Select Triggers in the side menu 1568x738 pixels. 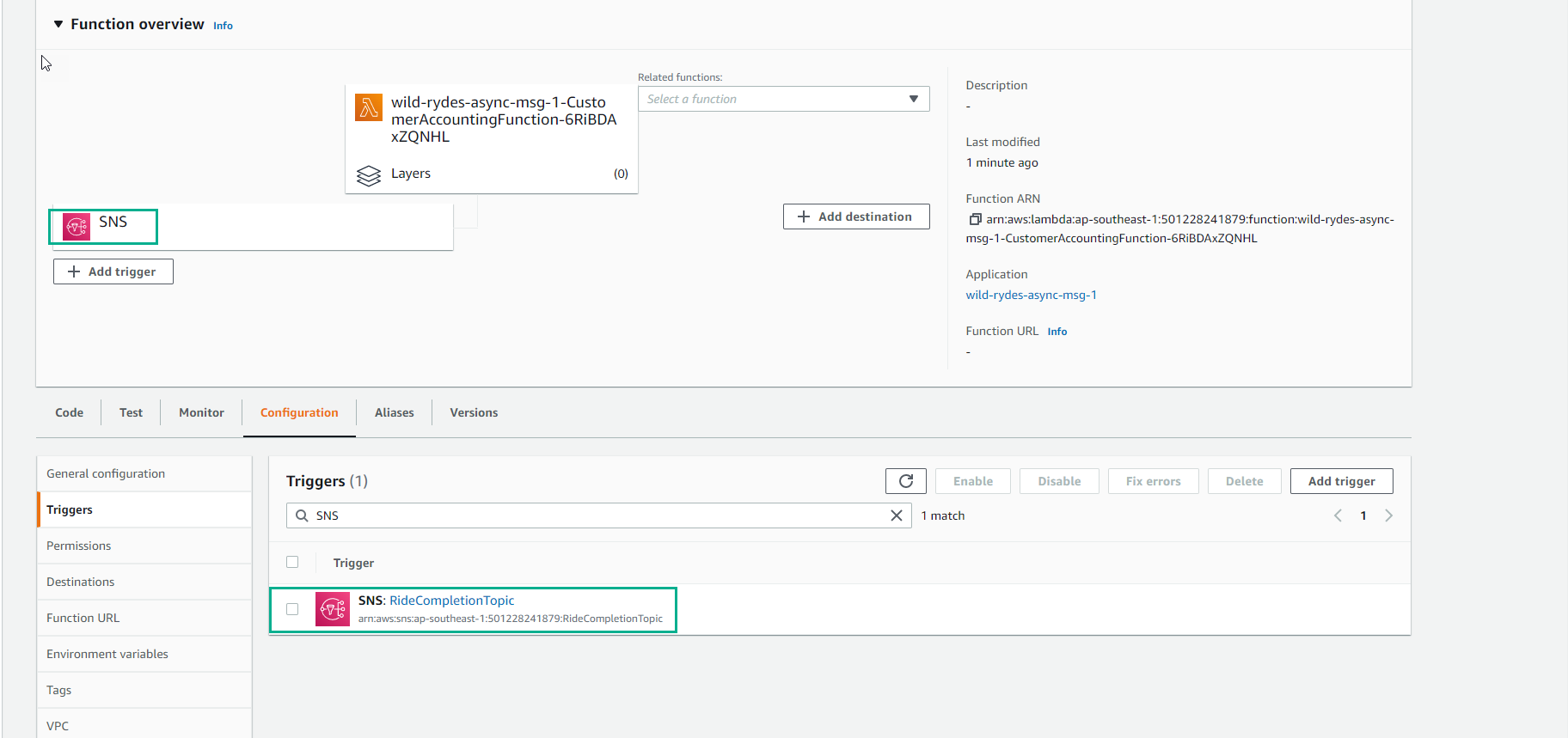coord(144,509)
